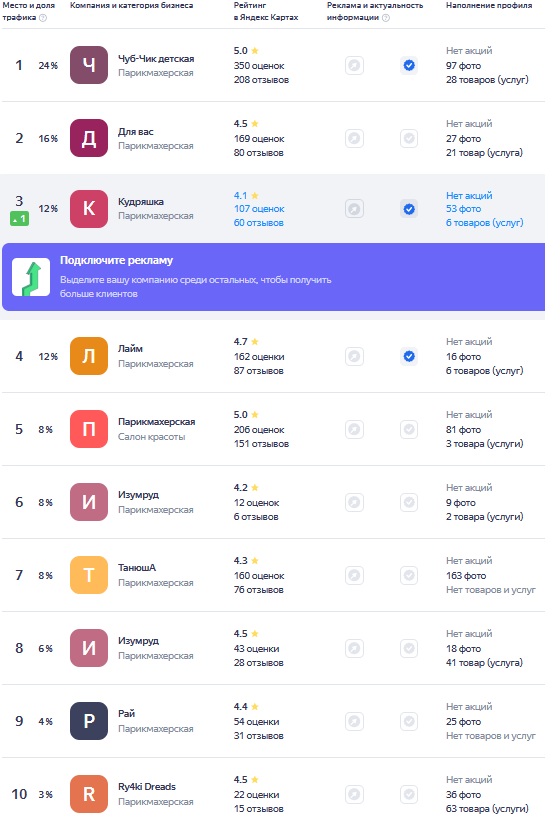Select the Ry4ki Dreads company name
The width and height of the screenshot is (545, 825).
(147, 787)
